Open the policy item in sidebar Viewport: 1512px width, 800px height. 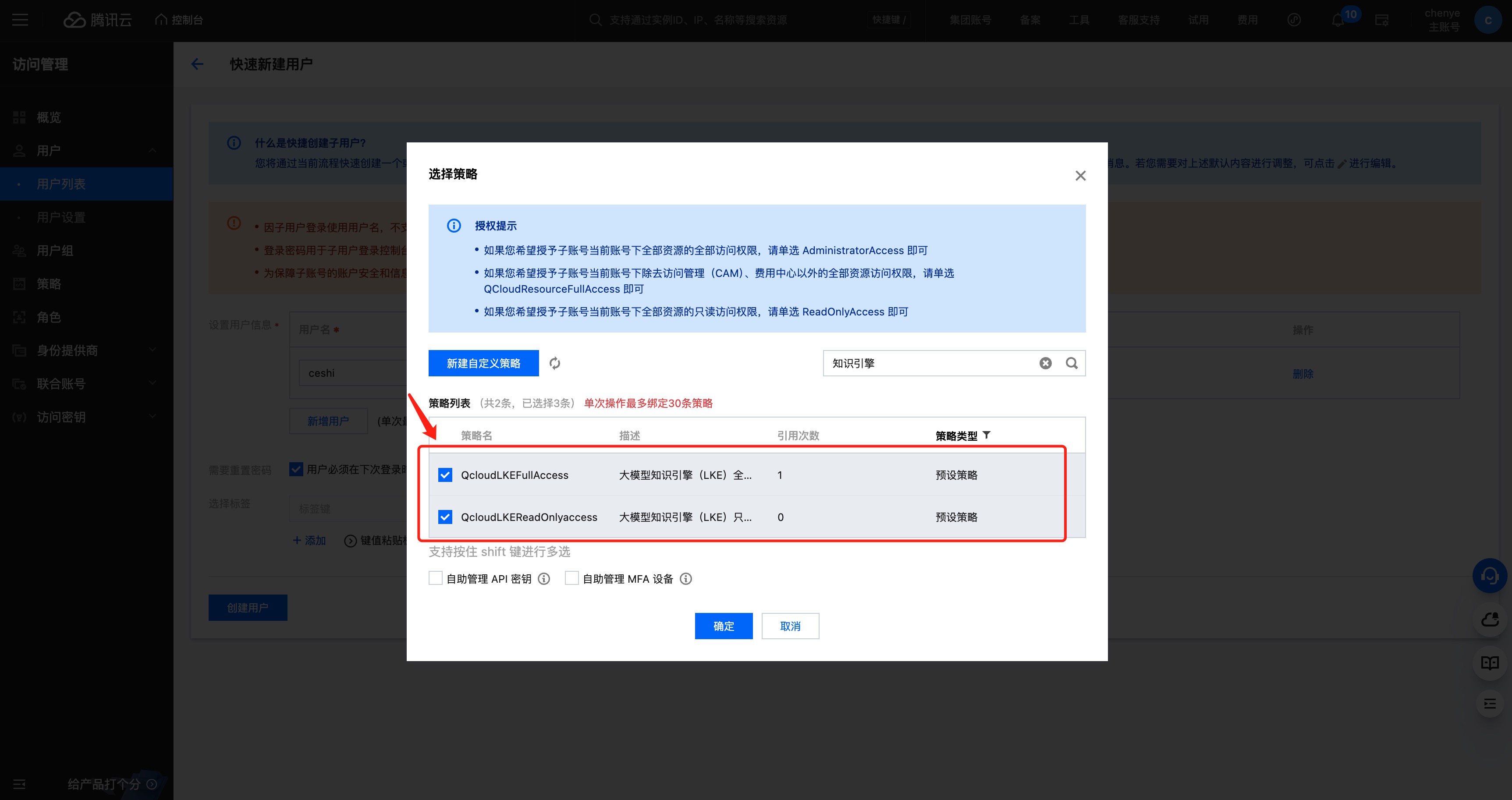point(49,283)
